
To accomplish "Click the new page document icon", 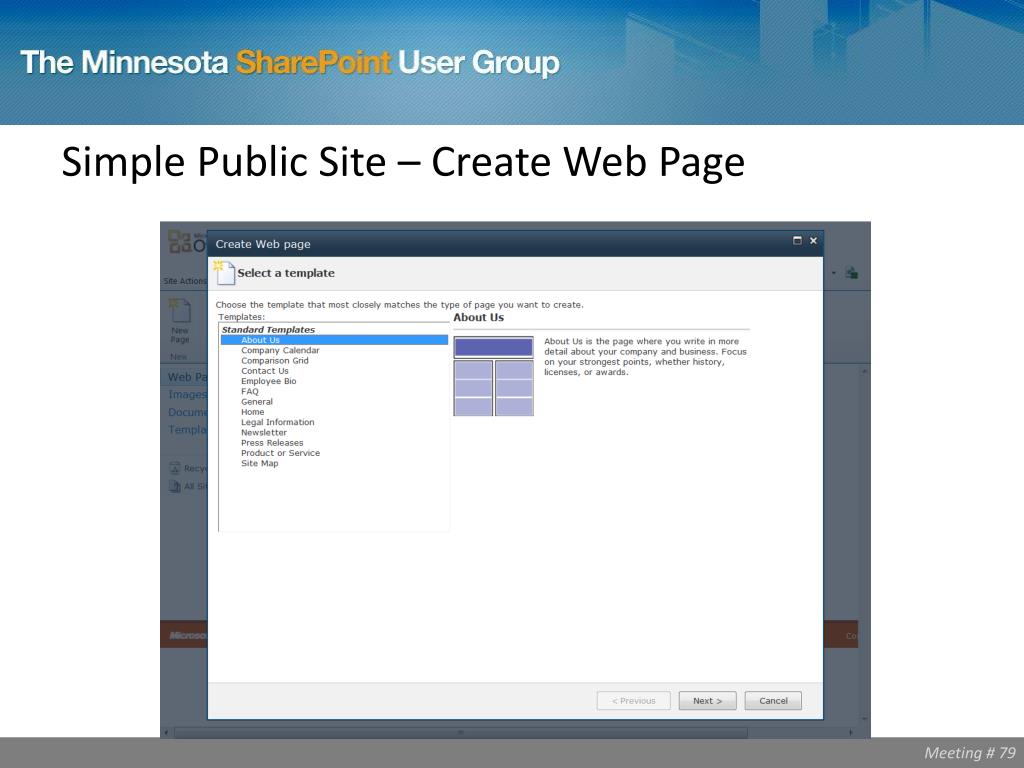I will point(224,273).
